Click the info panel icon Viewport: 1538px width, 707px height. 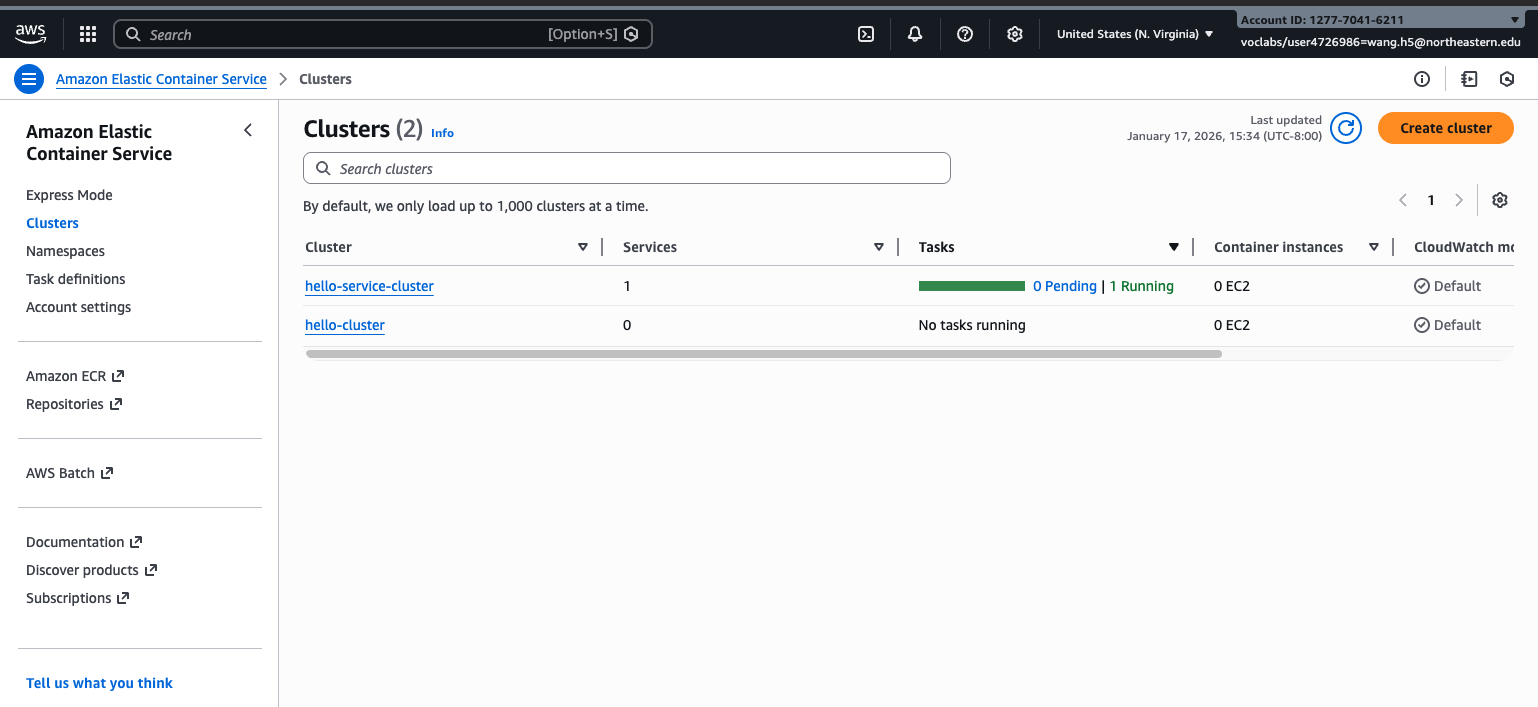point(1422,79)
